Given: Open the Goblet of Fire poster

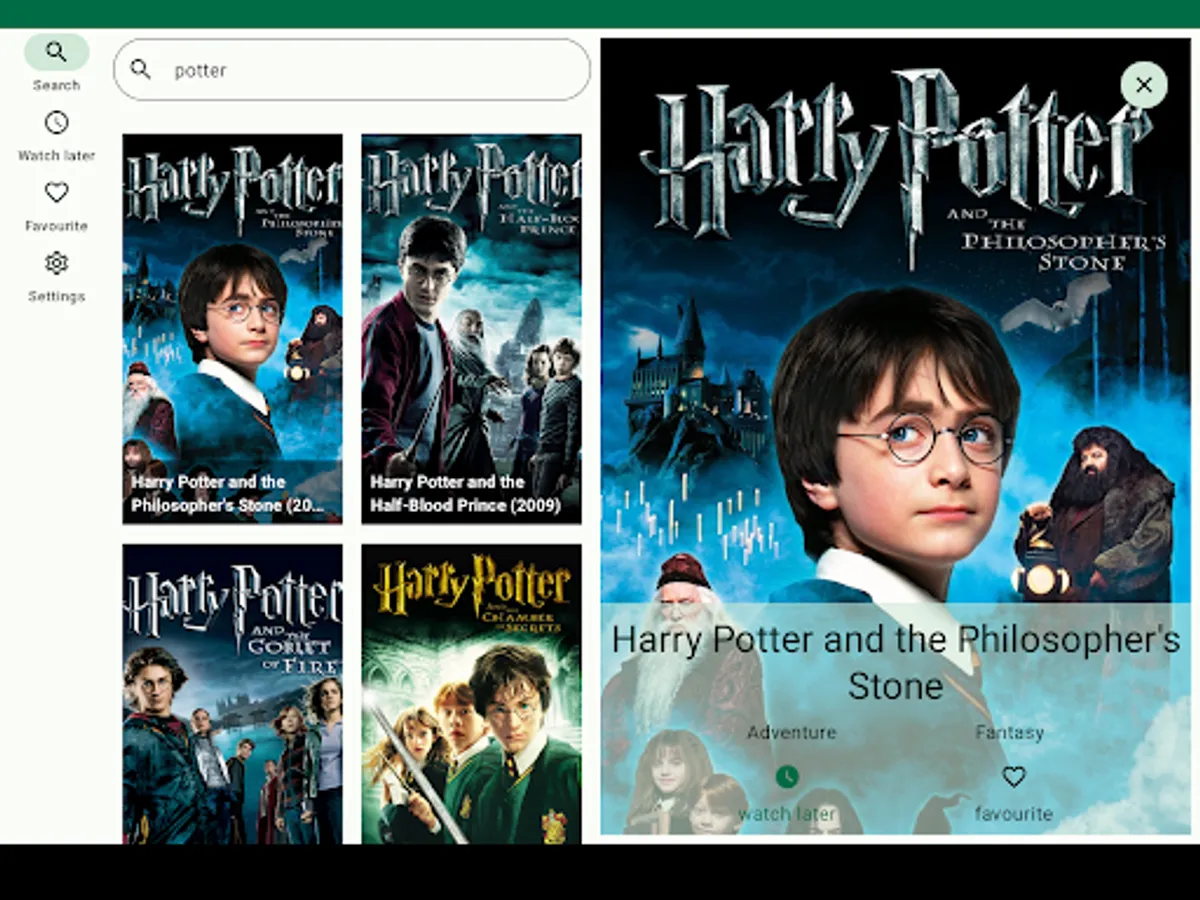Looking at the screenshot, I should (x=233, y=694).
